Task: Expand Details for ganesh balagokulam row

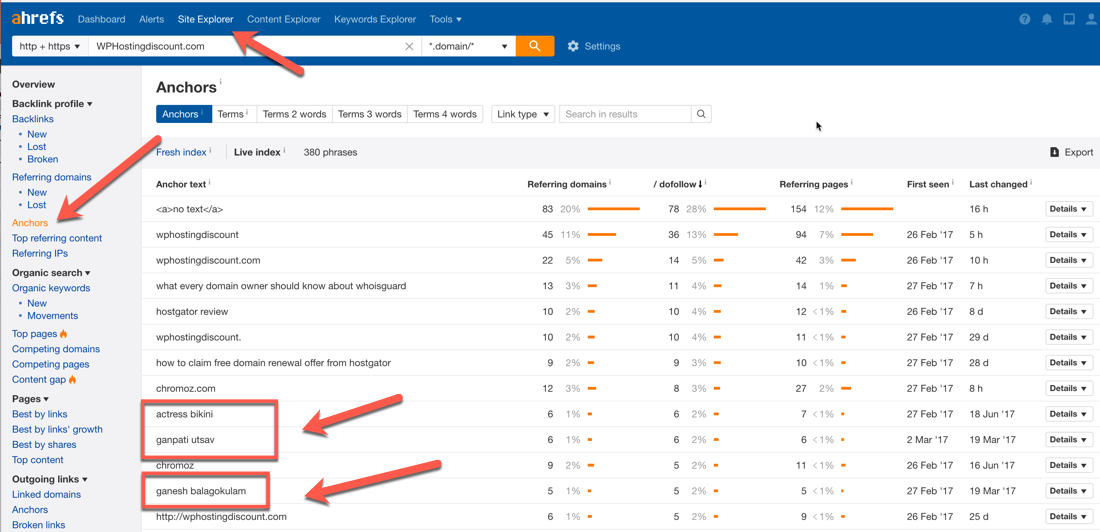Action: tap(1069, 491)
